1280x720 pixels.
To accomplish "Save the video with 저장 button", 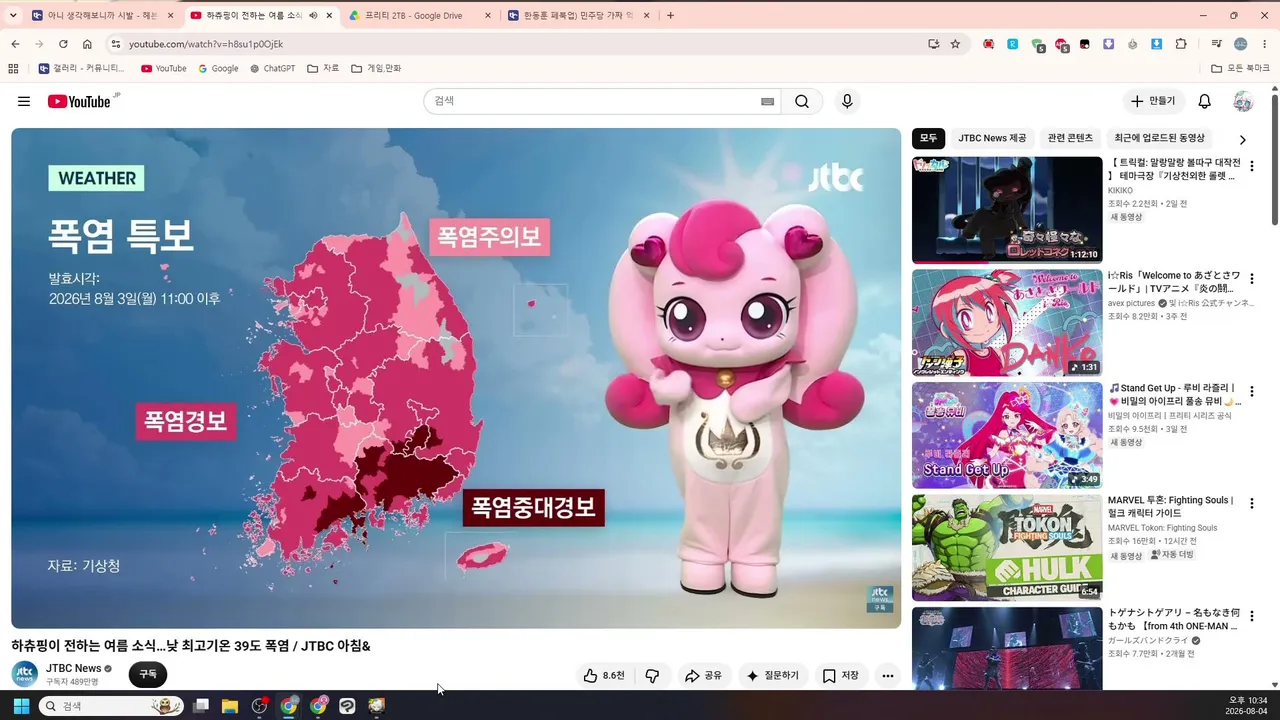I will point(840,676).
